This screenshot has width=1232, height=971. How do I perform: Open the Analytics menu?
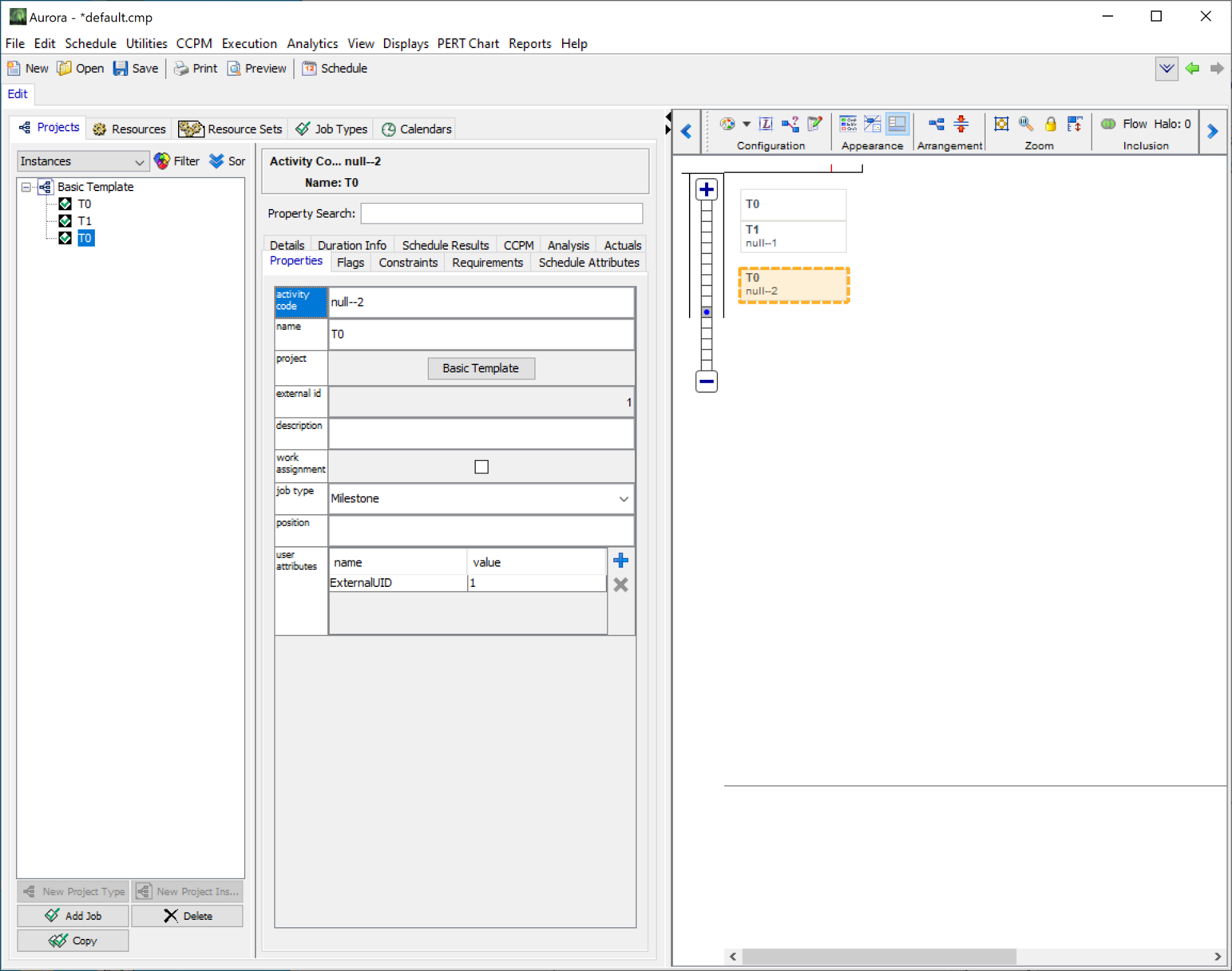[312, 44]
